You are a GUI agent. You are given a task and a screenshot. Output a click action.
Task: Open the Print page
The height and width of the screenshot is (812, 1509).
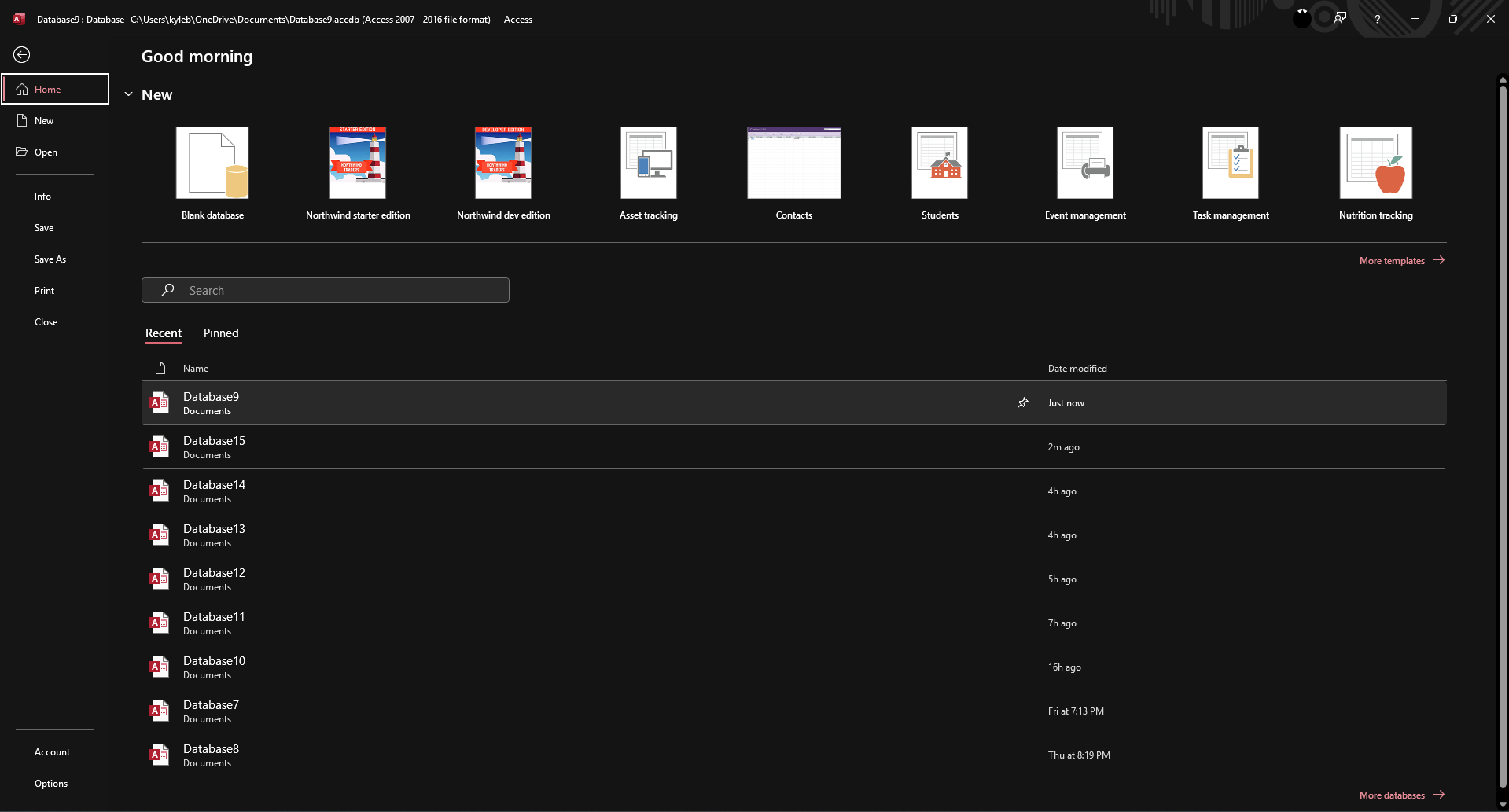[x=55, y=290]
